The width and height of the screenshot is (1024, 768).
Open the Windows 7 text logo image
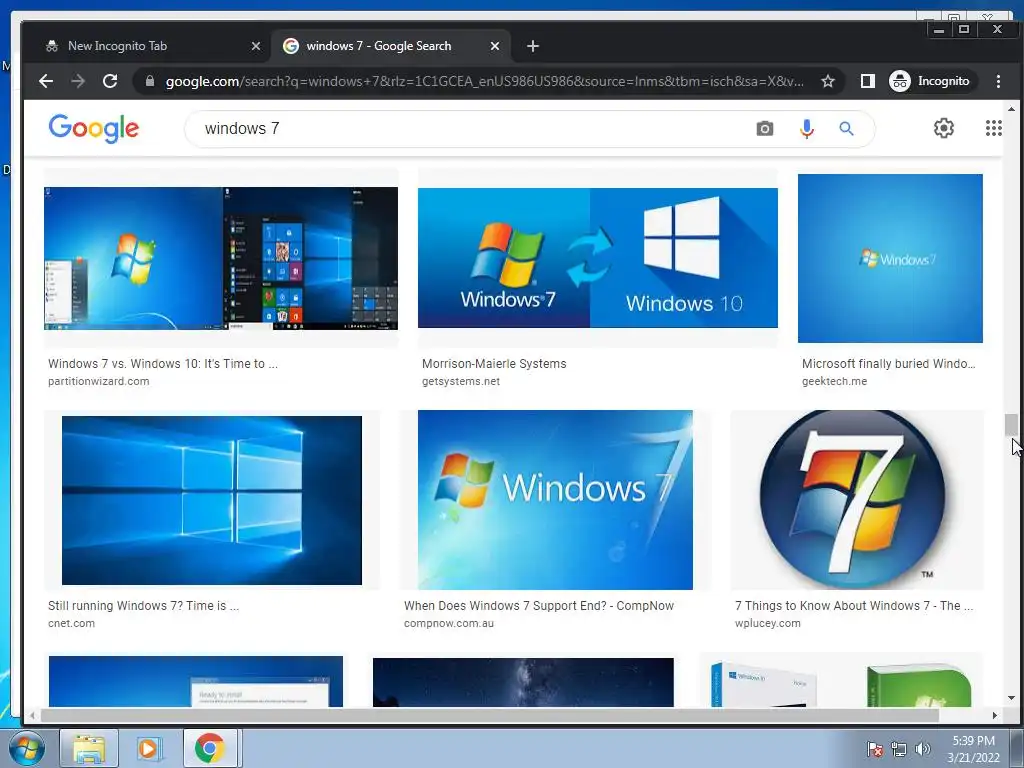click(x=555, y=500)
